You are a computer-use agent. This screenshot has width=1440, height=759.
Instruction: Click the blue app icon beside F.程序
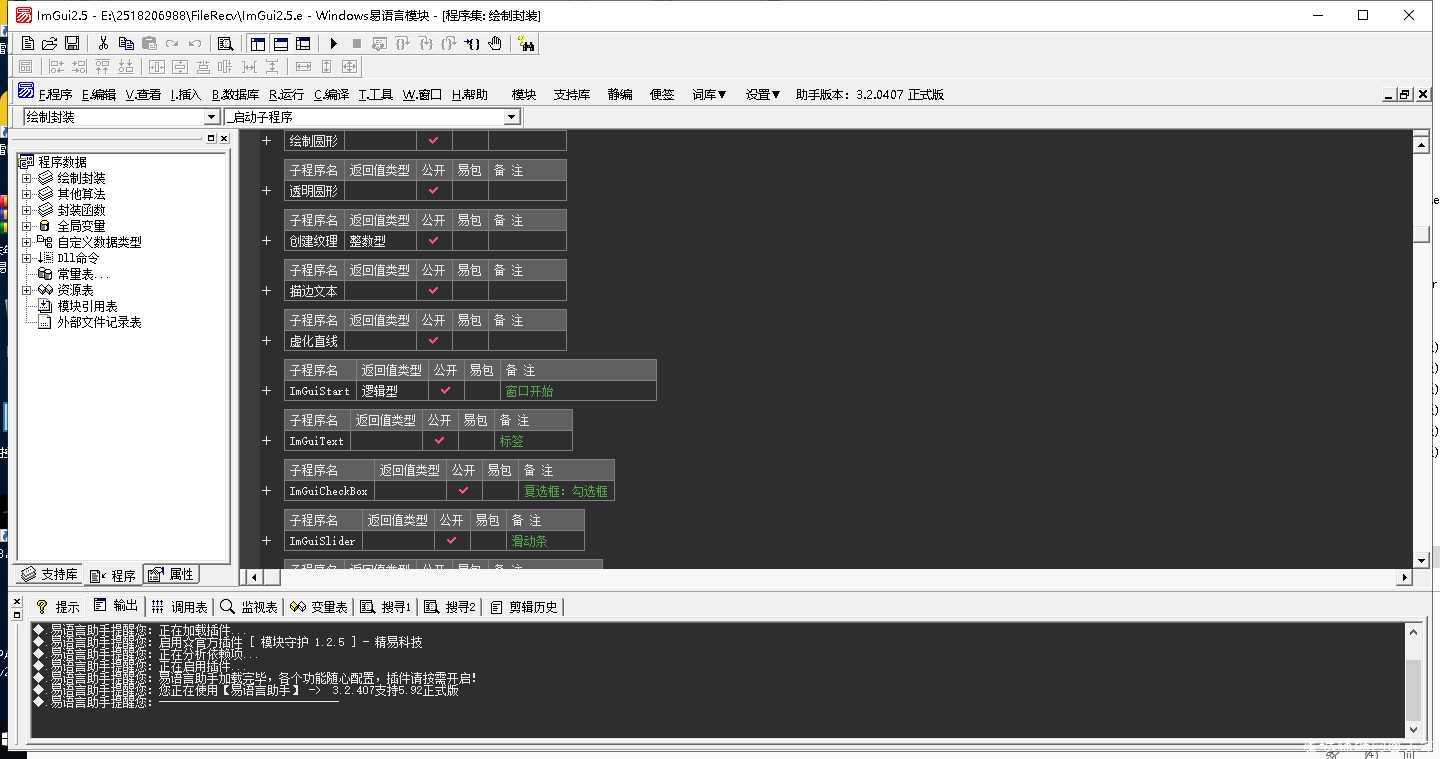click(x=26, y=91)
